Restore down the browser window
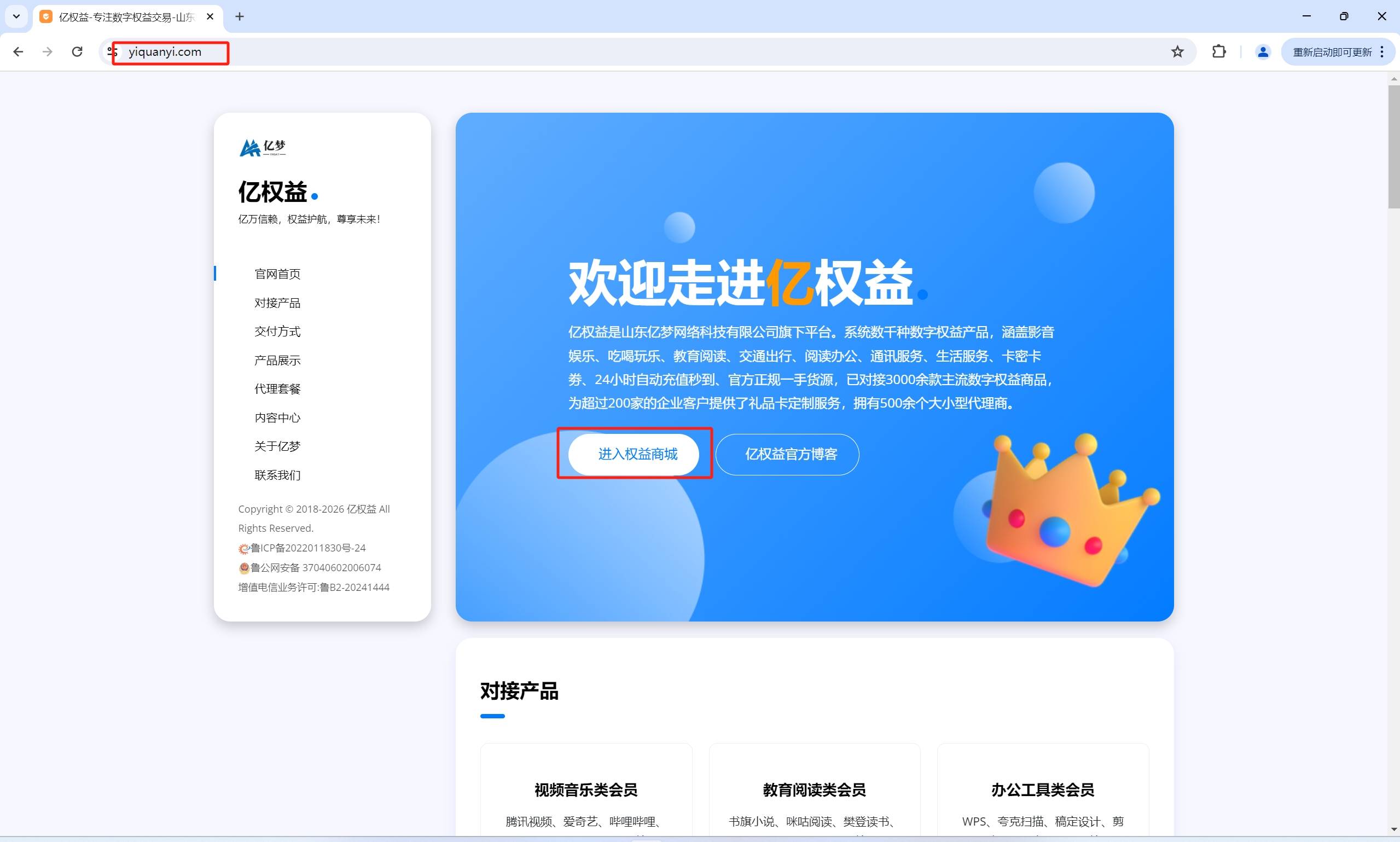This screenshot has height=842, width=1400. tap(1344, 16)
